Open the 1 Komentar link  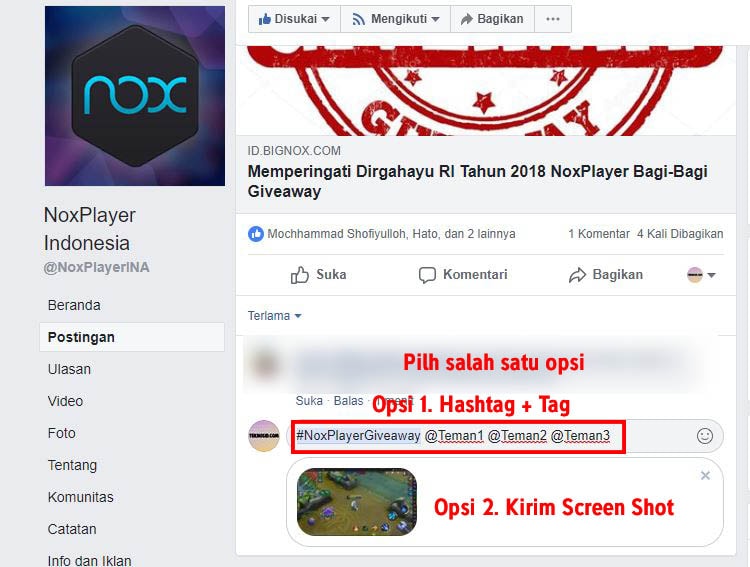599,234
